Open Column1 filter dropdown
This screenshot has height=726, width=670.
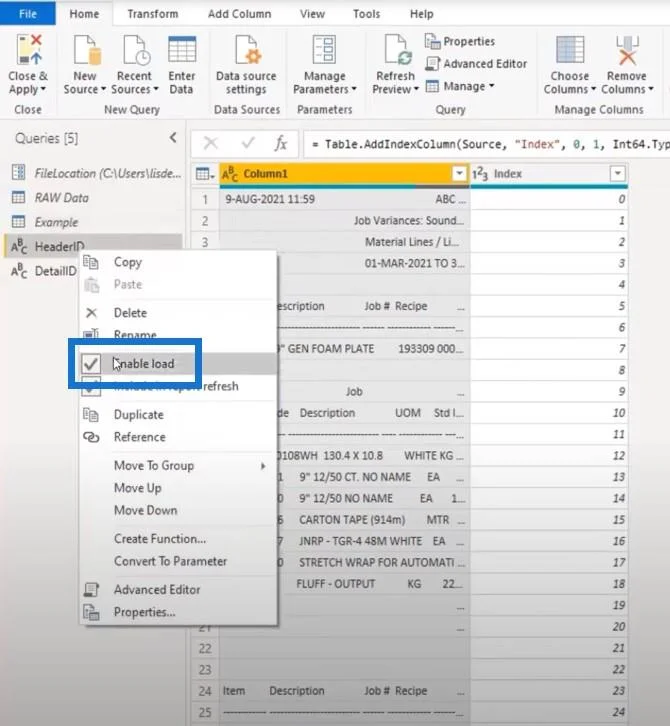point(459,174)
